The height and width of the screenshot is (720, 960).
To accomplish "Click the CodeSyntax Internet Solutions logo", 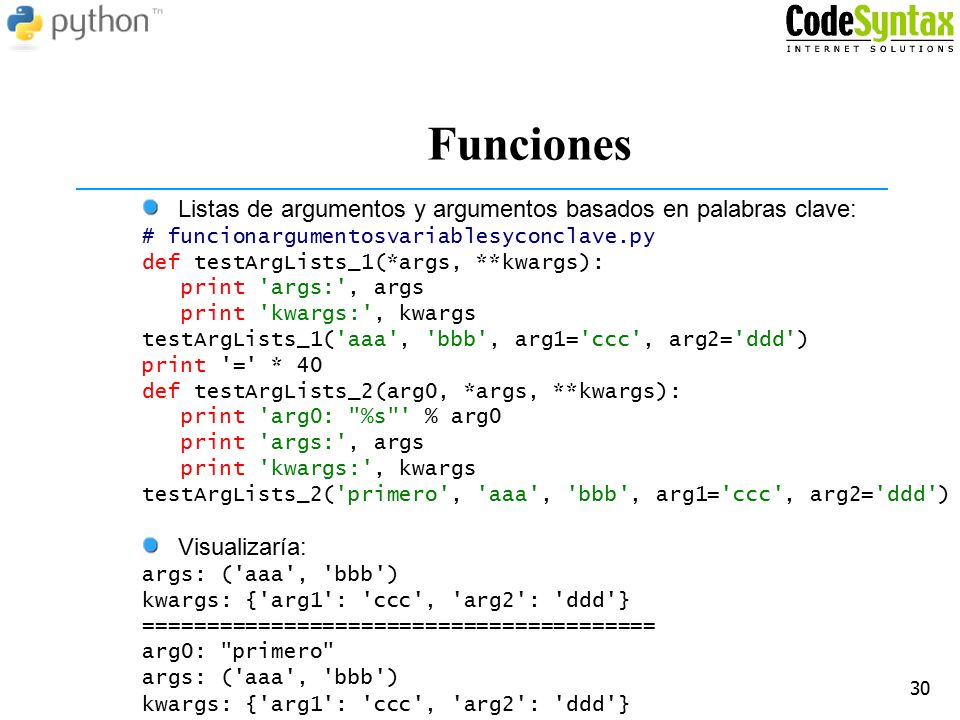I will (x=869, y=28).
